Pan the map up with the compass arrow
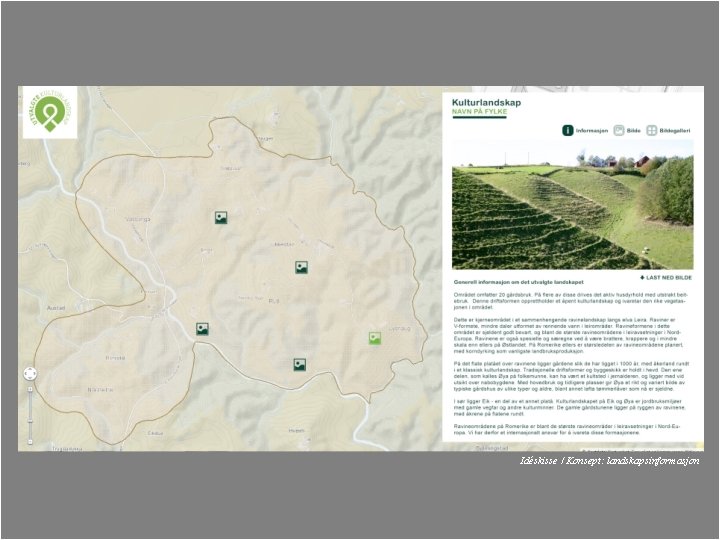The image size is (720, 540). click(30, 369)
